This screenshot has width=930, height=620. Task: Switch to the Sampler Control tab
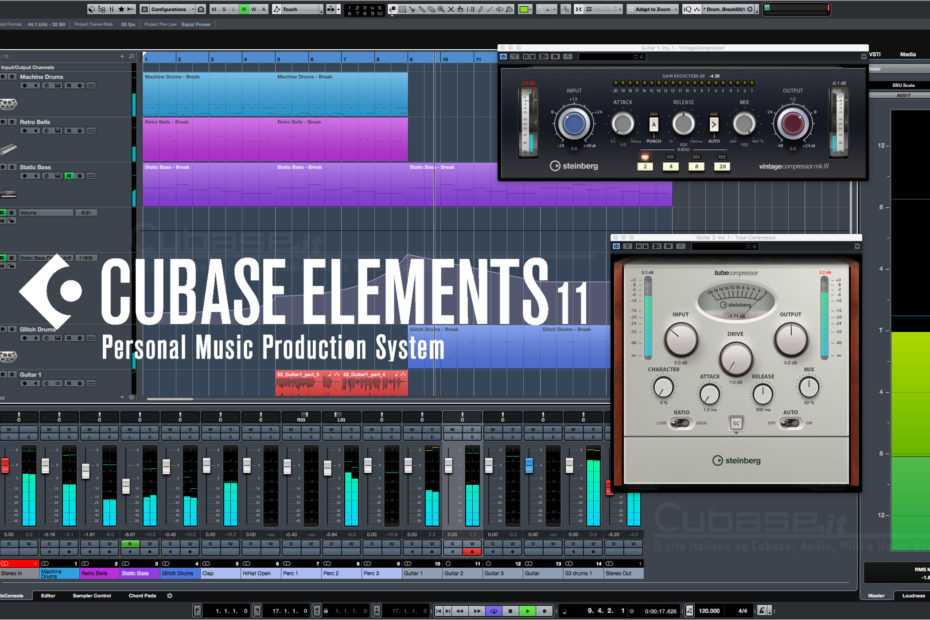[92, 596]
